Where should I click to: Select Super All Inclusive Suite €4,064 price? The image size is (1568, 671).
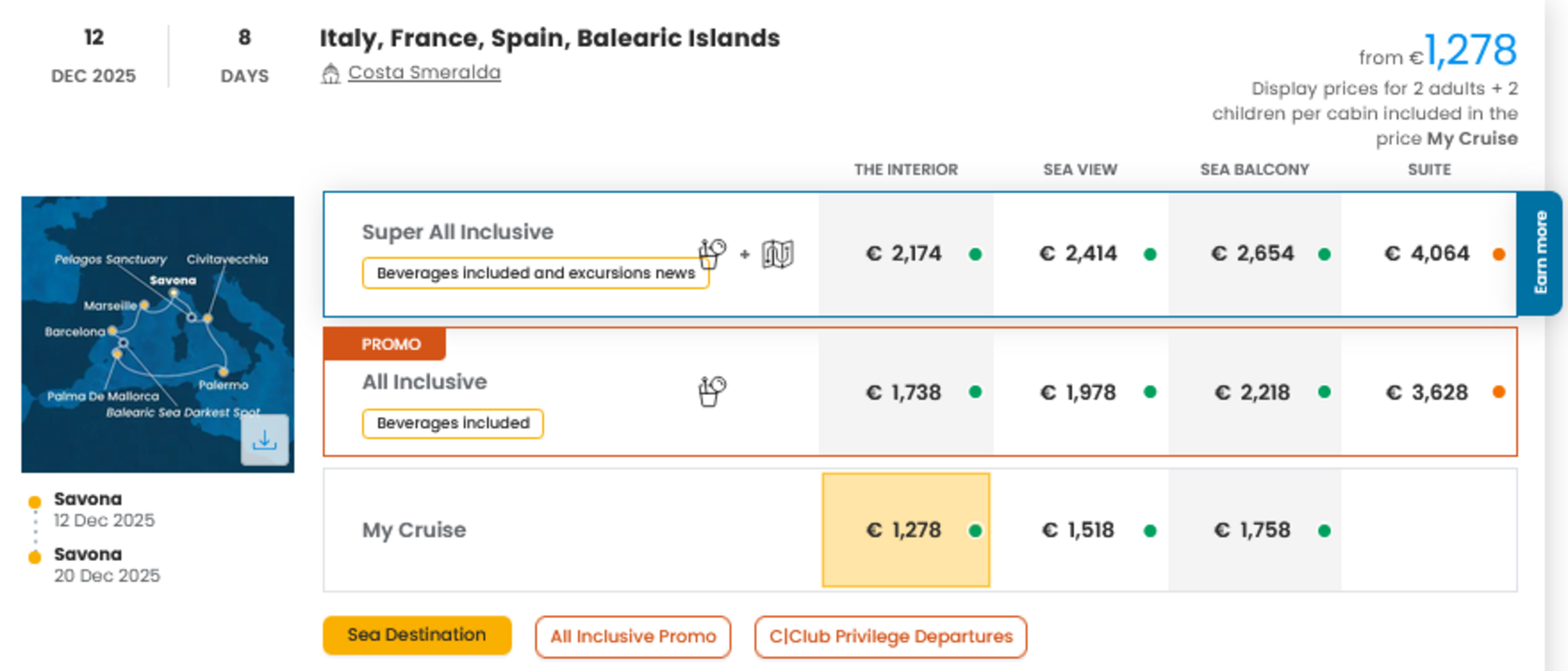pos(1427,254)
